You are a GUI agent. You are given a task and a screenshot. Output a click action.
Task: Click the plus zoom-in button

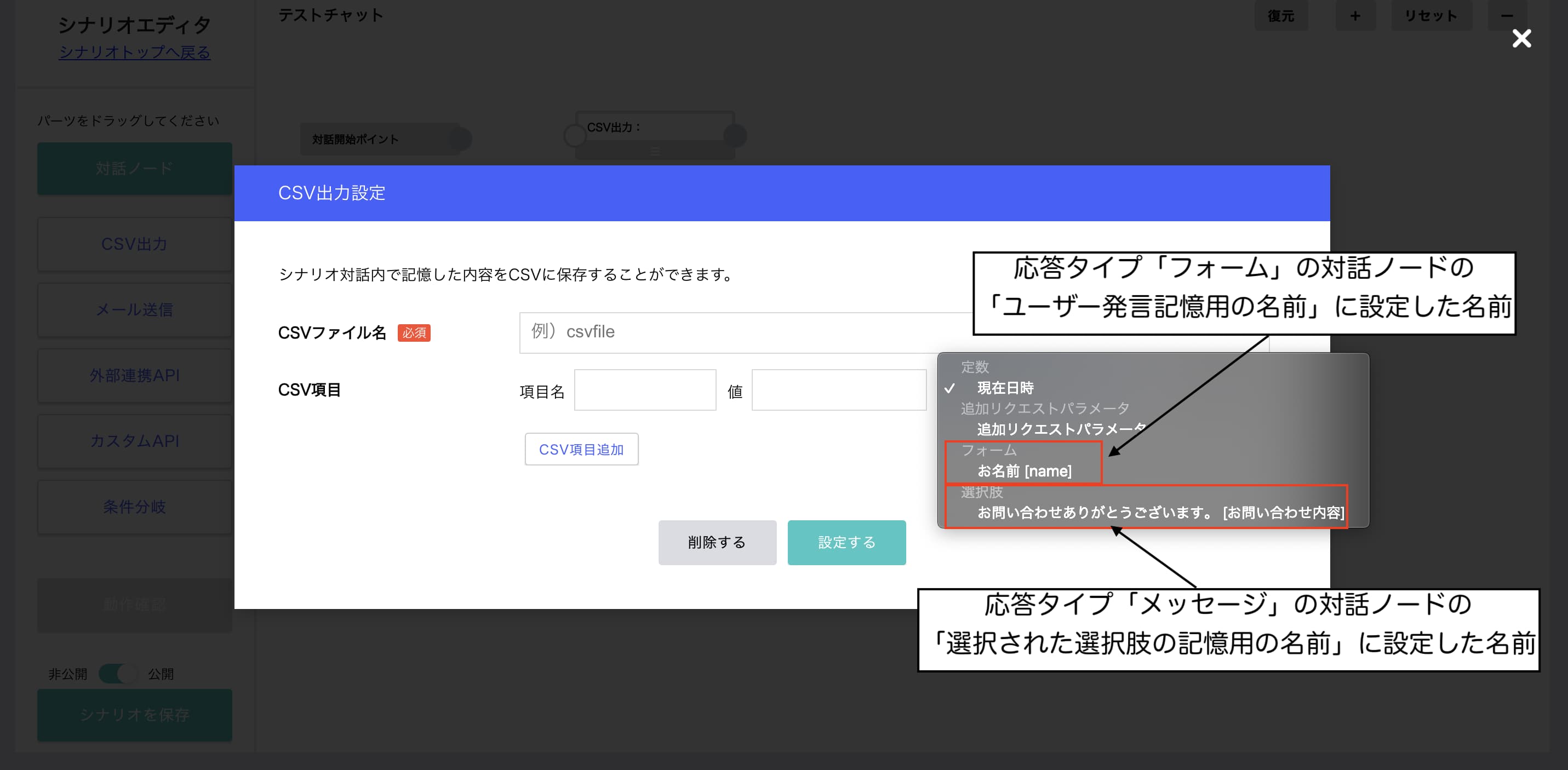tap(1355, 16)
